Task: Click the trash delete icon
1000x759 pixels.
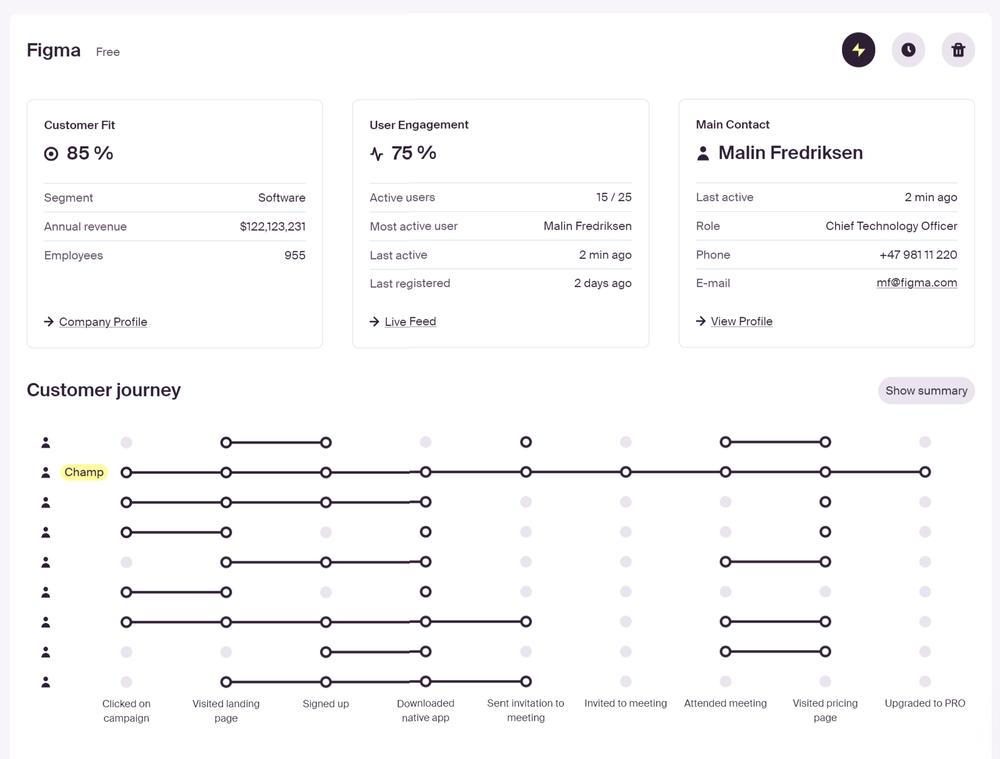Action: coord(958,50)
